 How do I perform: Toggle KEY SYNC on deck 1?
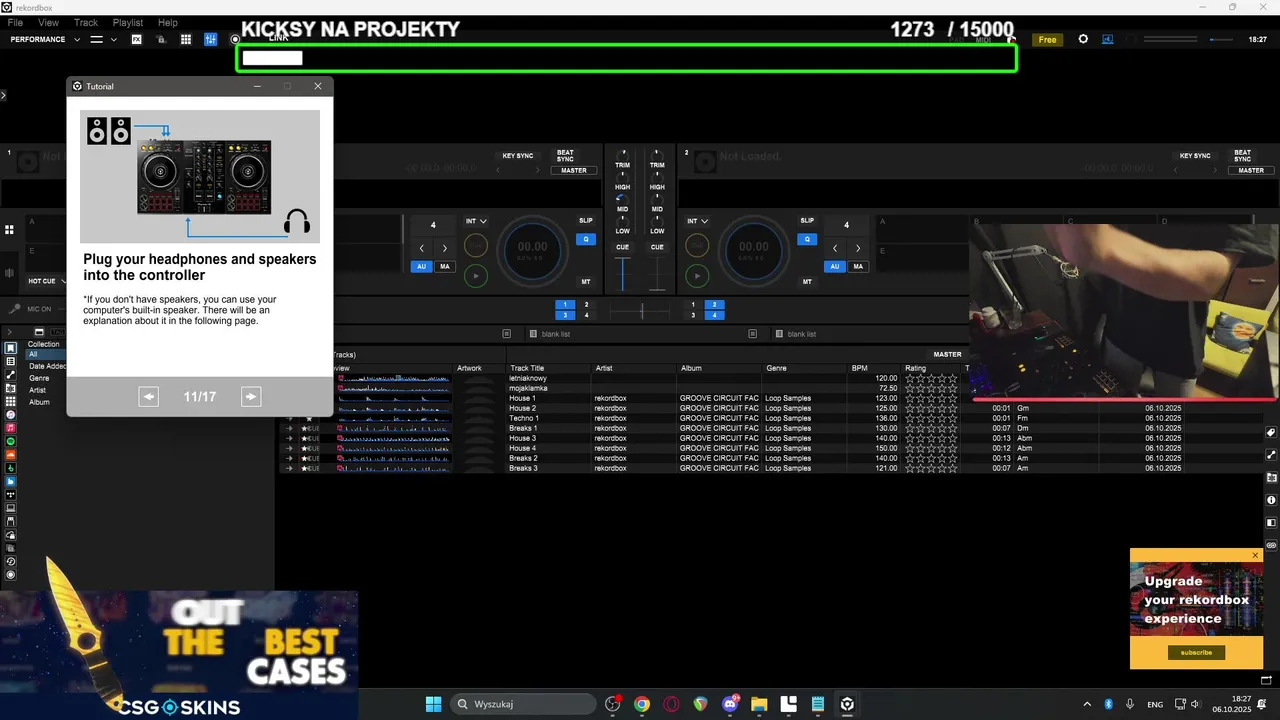[517, 156]
